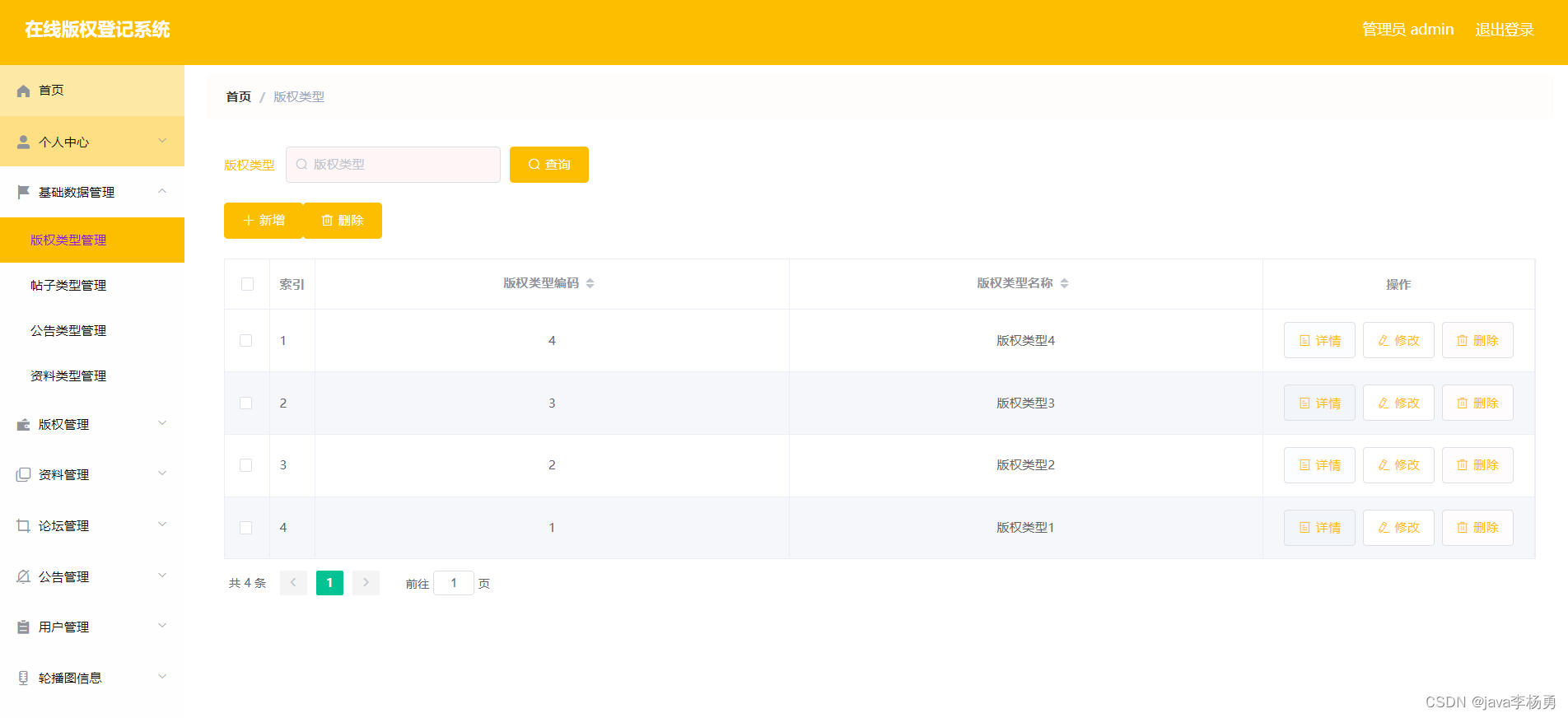The image size is (1568, 718).
Task: Click the 在线版权登记系统 title
Action: tap(97, 30)
